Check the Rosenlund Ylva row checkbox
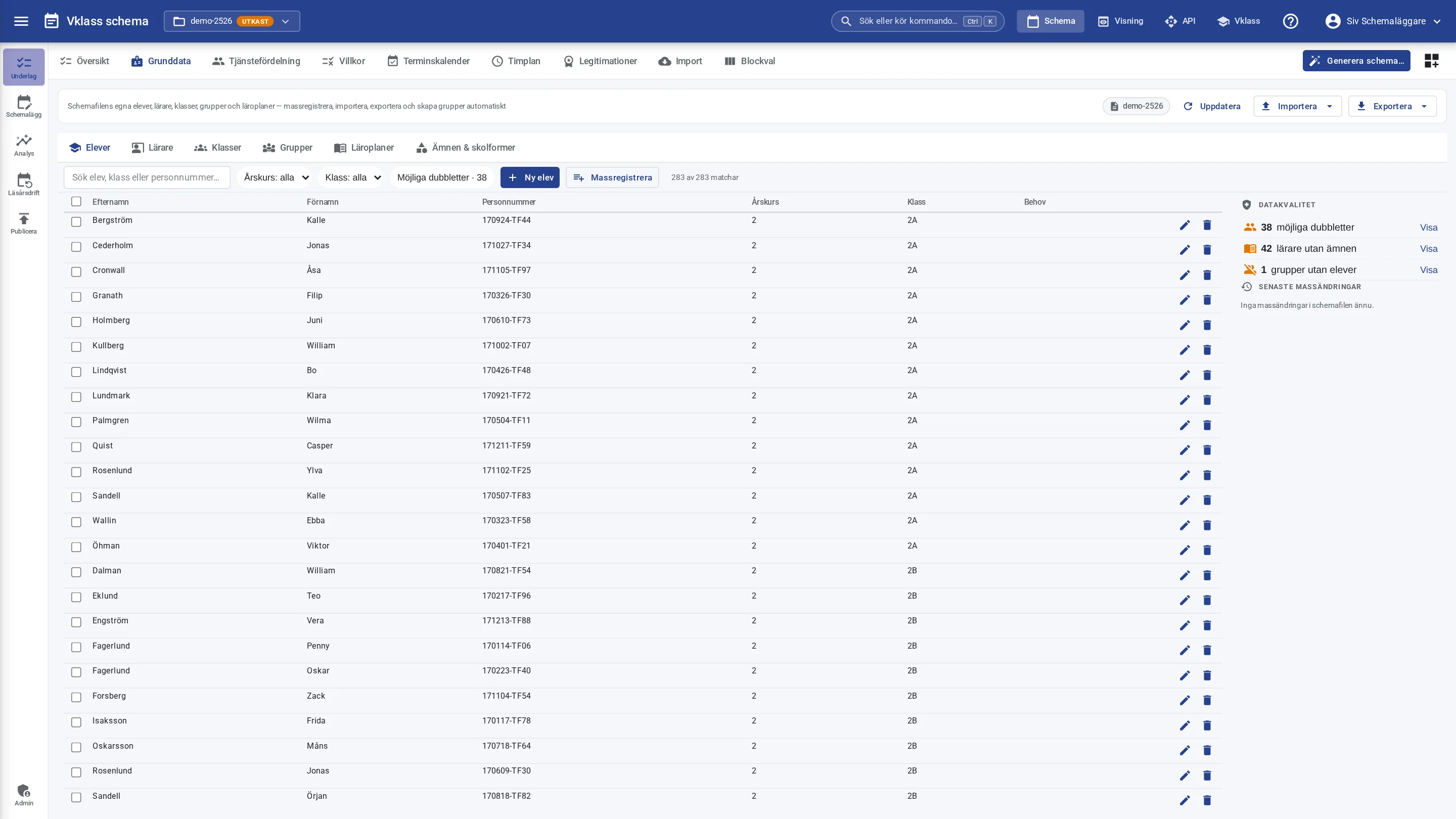The image size is (1456, 819). (76, 472)
